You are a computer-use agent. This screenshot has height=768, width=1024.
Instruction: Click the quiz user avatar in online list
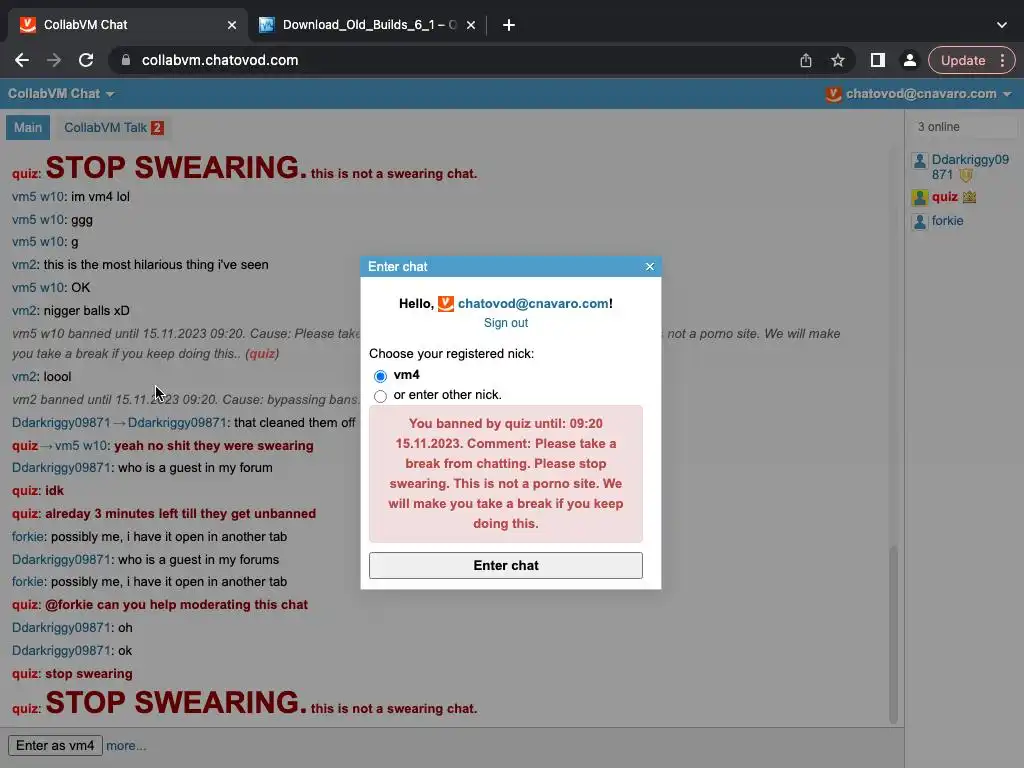pos(920,197)
